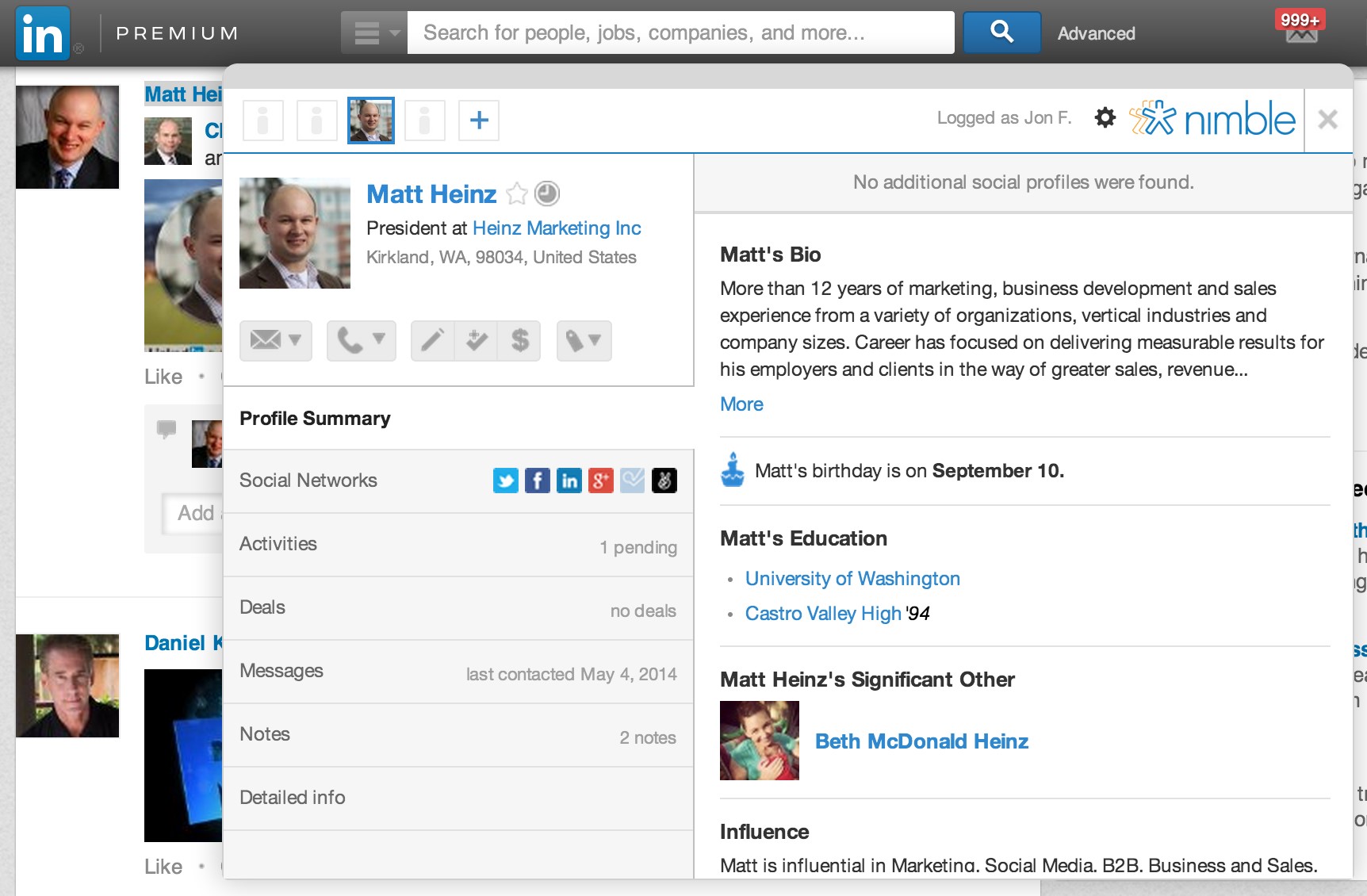Open the black AngelList social icon
Viewport: 1367px width, 896px height.
664,481
